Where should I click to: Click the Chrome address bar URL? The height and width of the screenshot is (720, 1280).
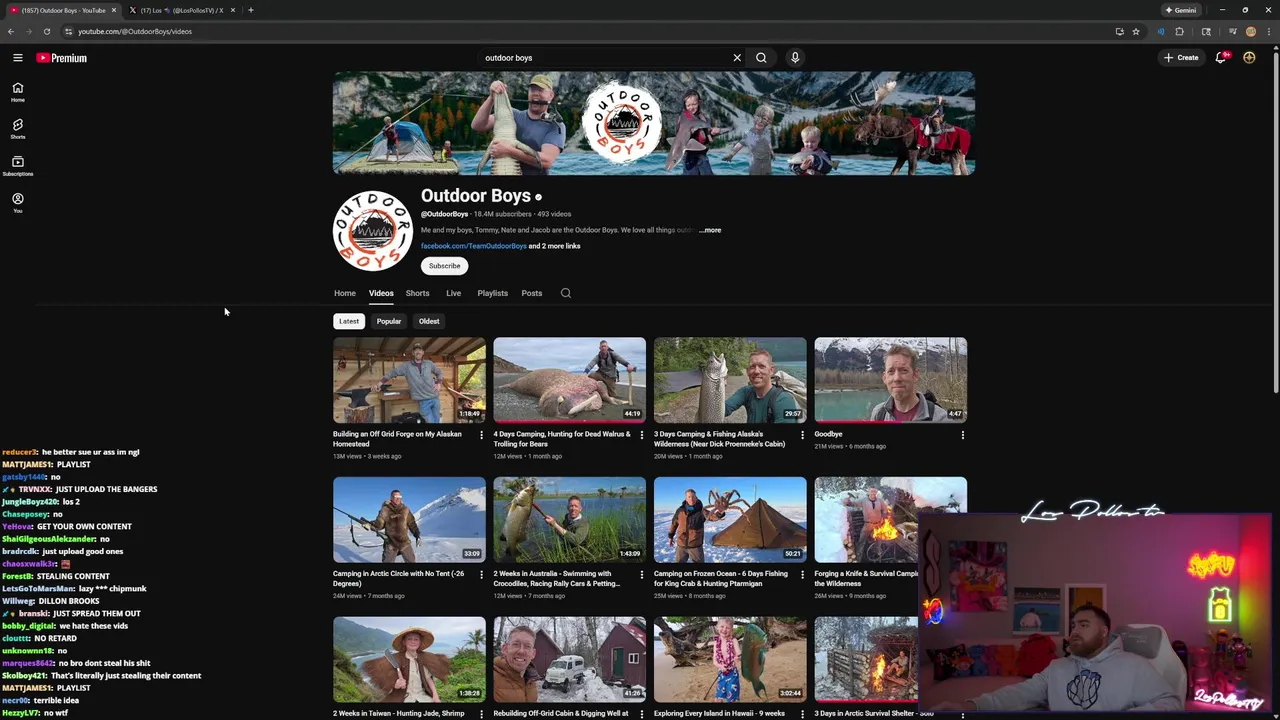(135, 31)
